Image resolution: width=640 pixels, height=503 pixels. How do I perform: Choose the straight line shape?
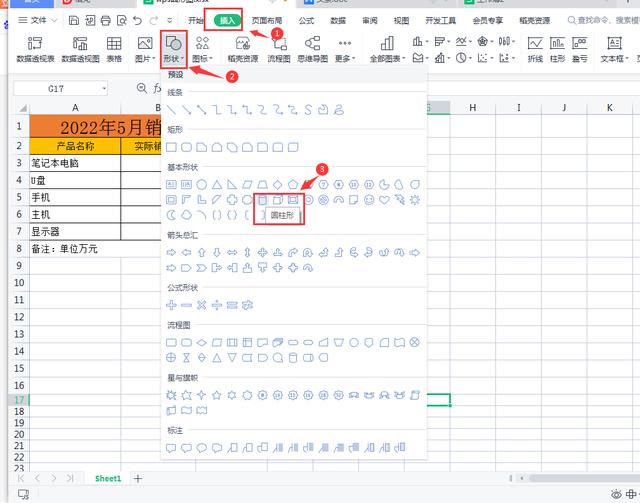click(171, 109)
